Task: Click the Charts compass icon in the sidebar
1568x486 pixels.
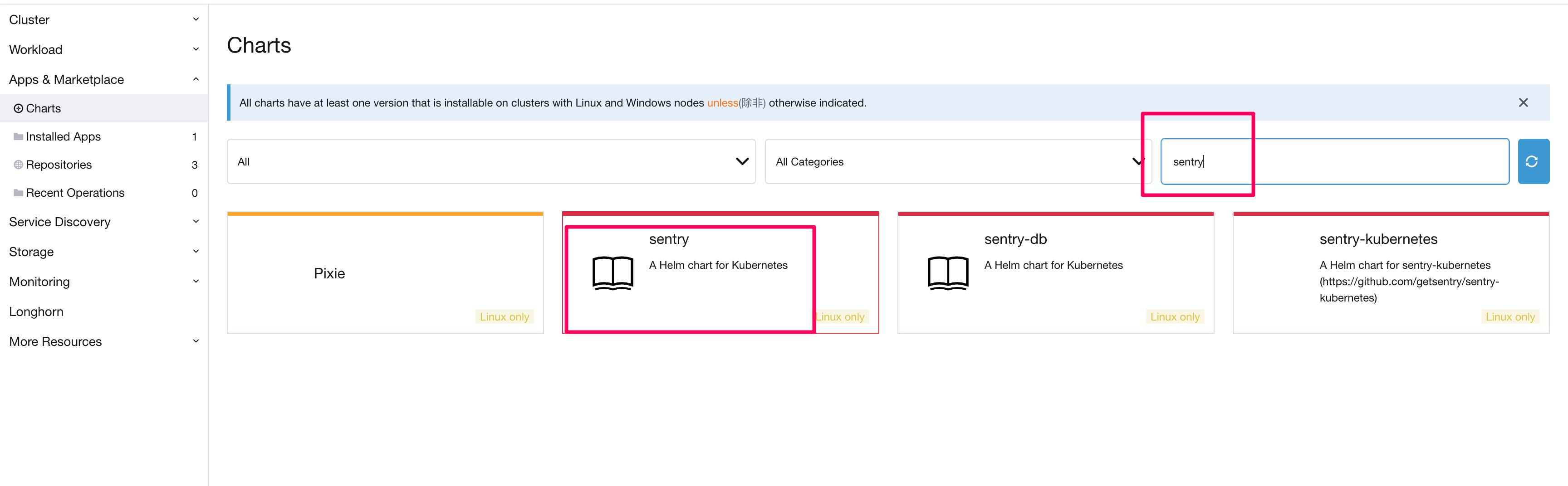Action: [x=18, y=108]
